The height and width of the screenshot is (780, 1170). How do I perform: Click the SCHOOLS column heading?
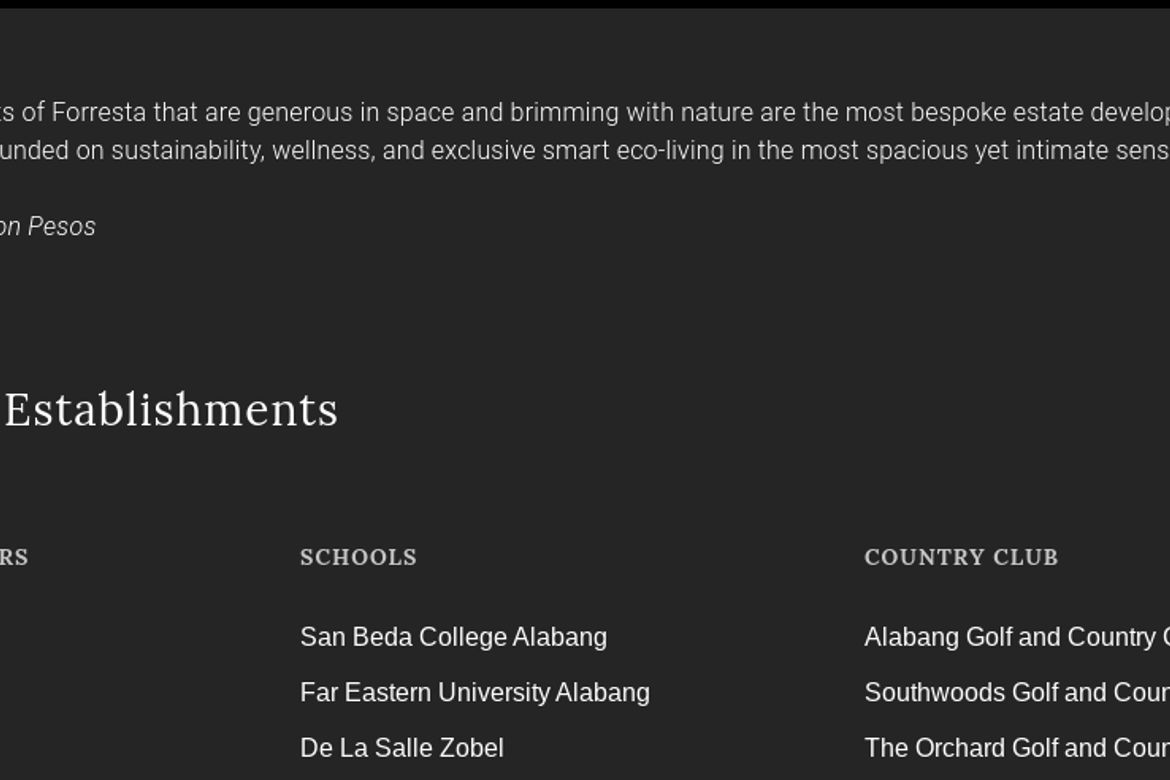coord(358,557)
